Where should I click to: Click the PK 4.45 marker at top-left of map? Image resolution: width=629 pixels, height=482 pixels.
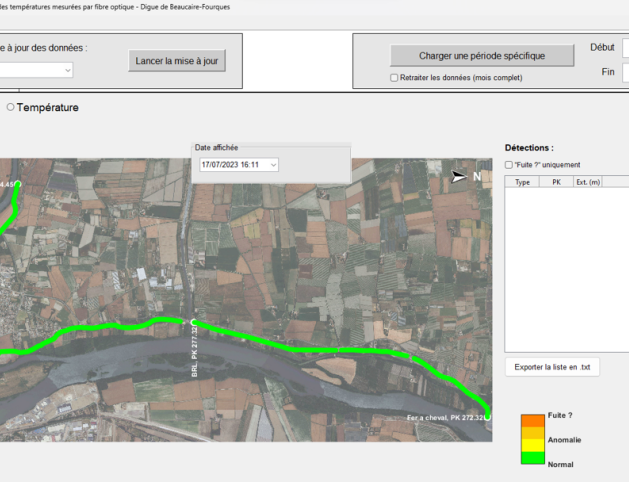click(x=17, y=185)
